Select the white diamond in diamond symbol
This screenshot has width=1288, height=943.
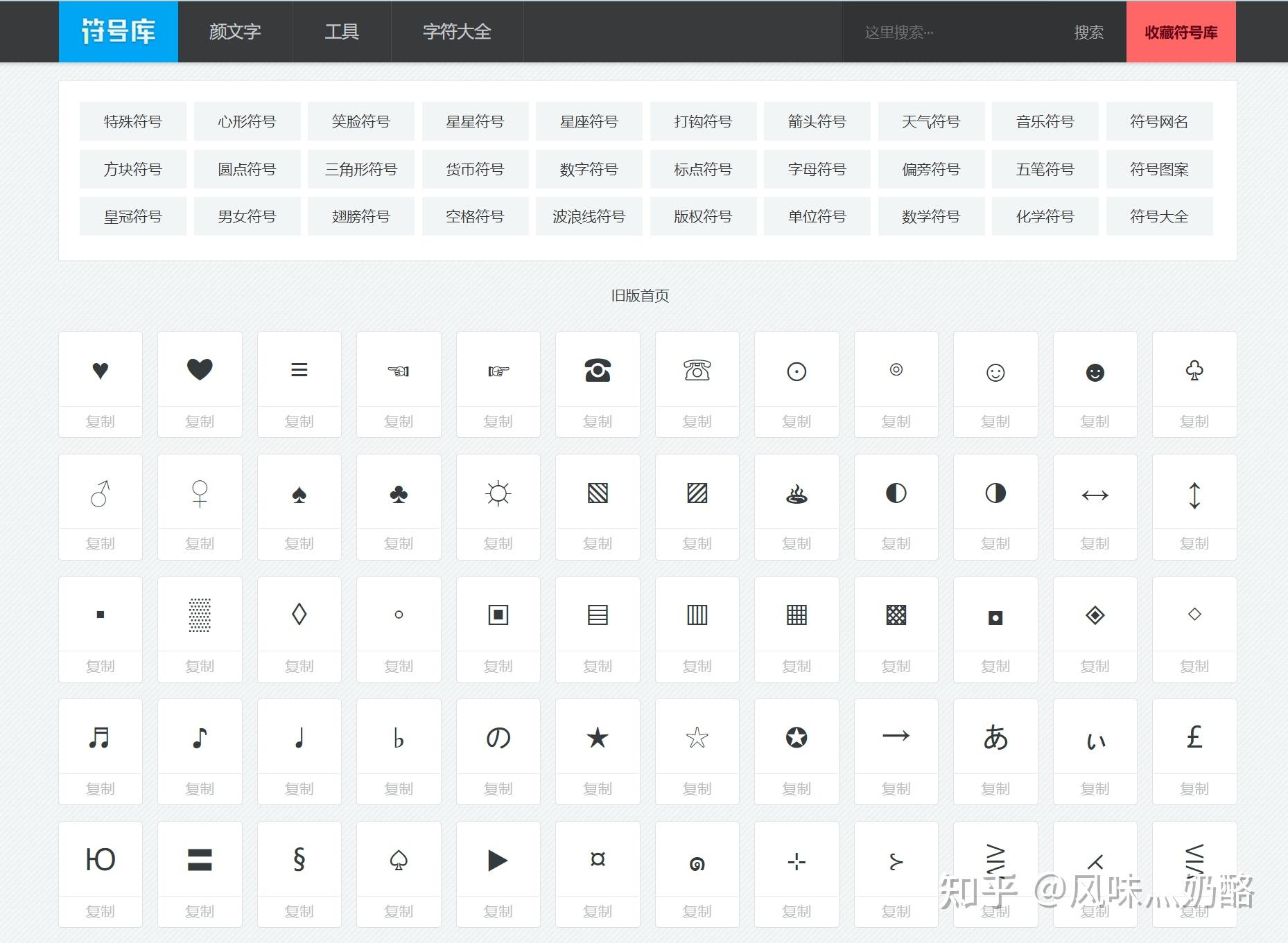coord(1095,615)
